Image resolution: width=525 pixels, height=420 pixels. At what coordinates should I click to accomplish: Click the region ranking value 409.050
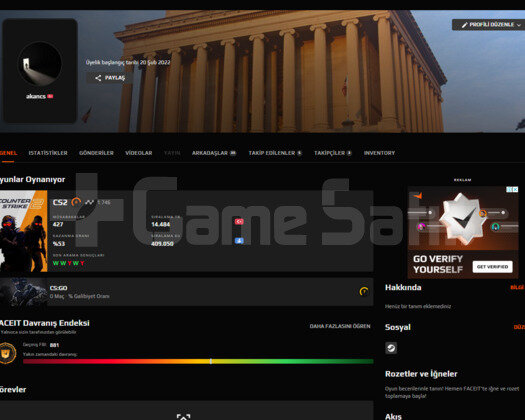(162, 243)
